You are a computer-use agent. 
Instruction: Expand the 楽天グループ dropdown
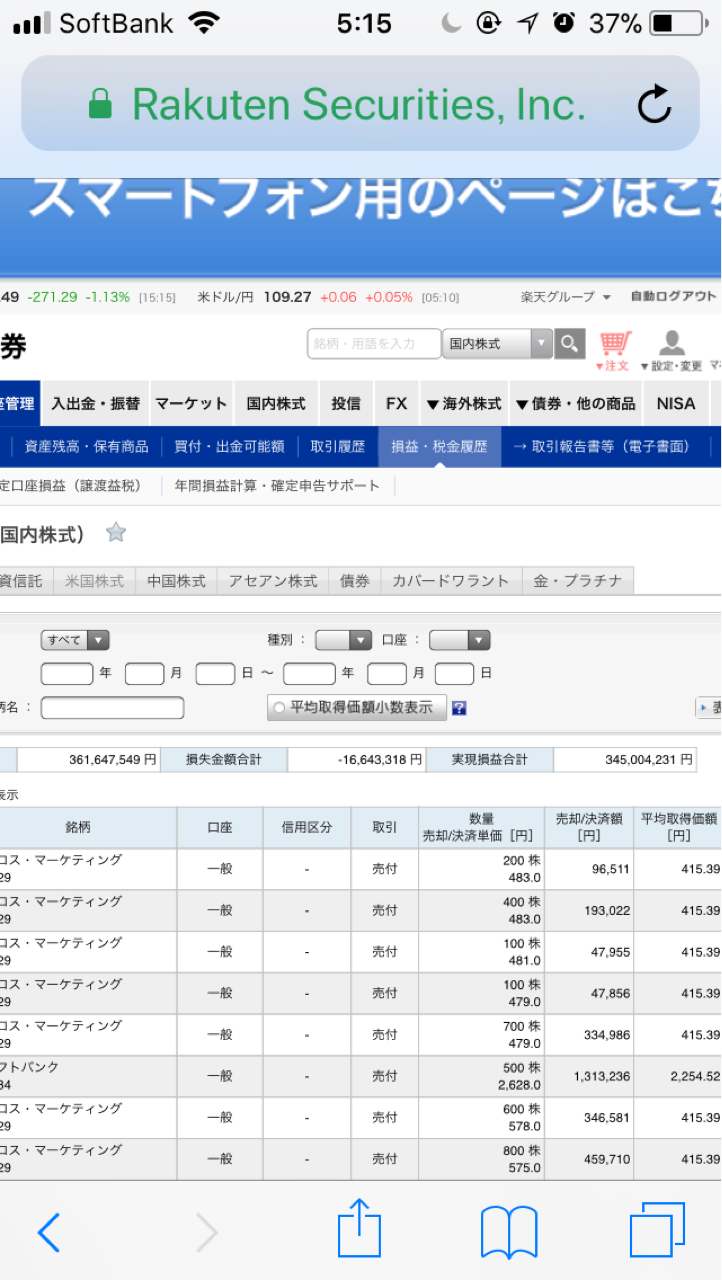coord(566,297)
